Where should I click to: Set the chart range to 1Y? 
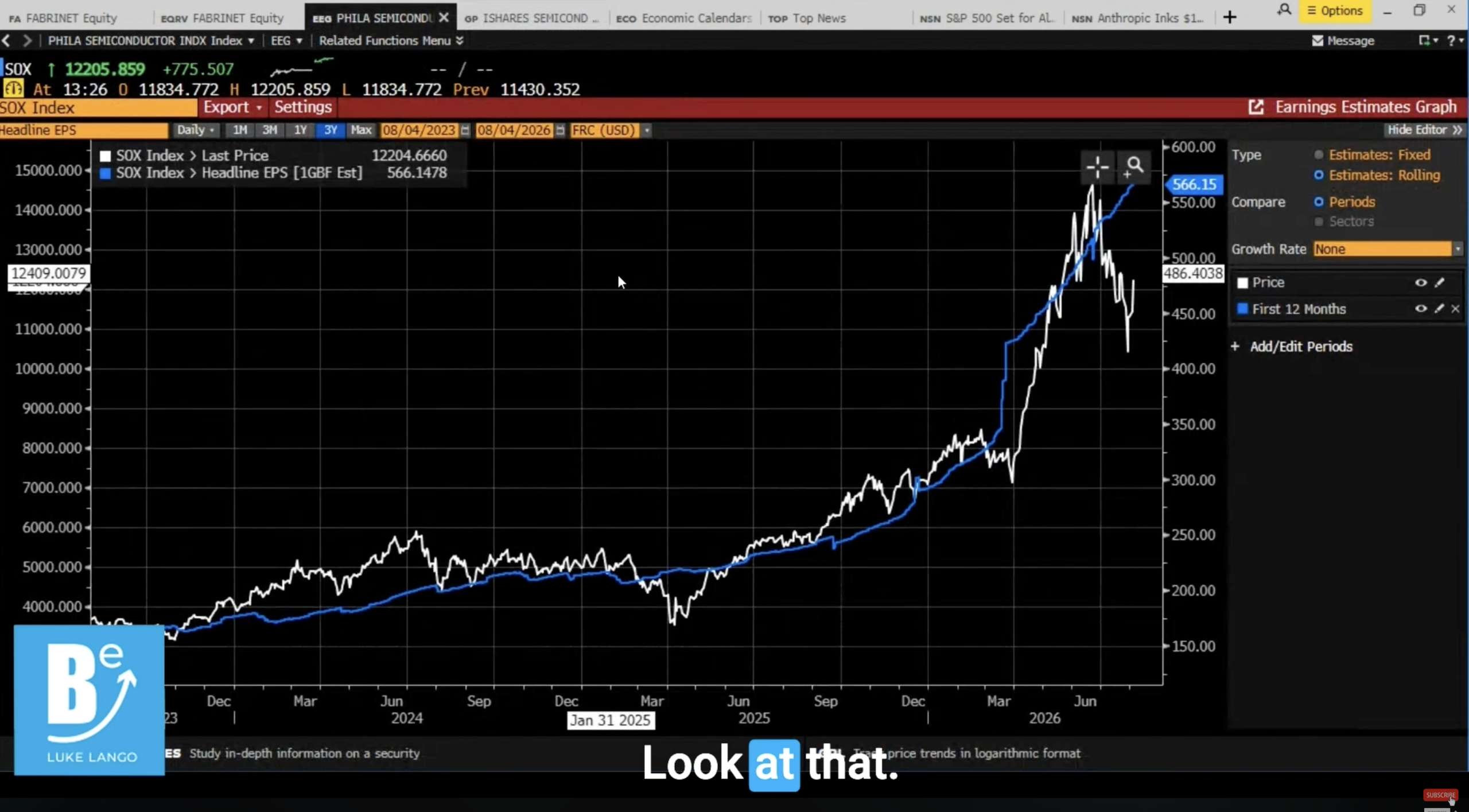click(x=300, y=130)
